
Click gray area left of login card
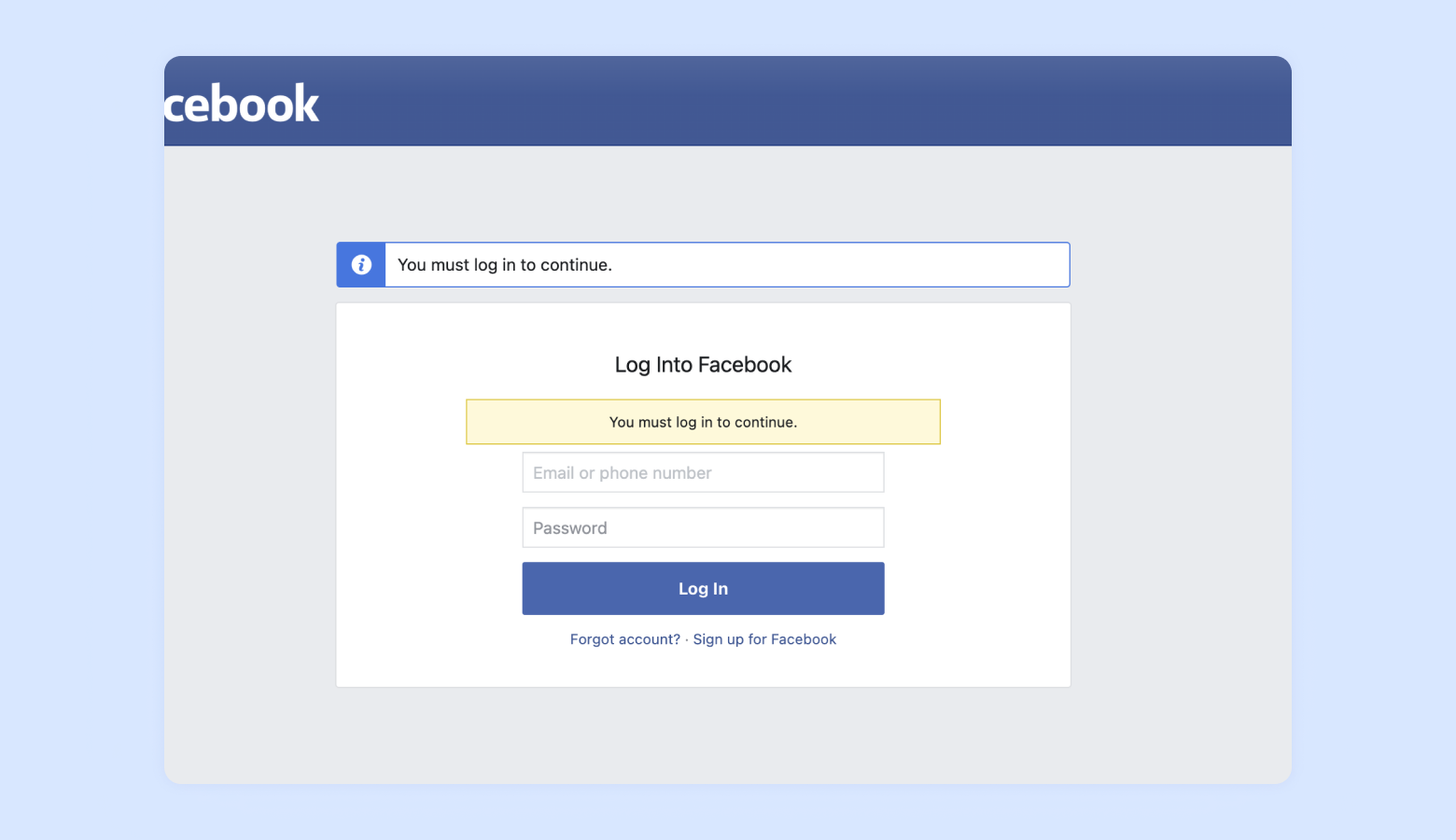click(x=249, y=467)
